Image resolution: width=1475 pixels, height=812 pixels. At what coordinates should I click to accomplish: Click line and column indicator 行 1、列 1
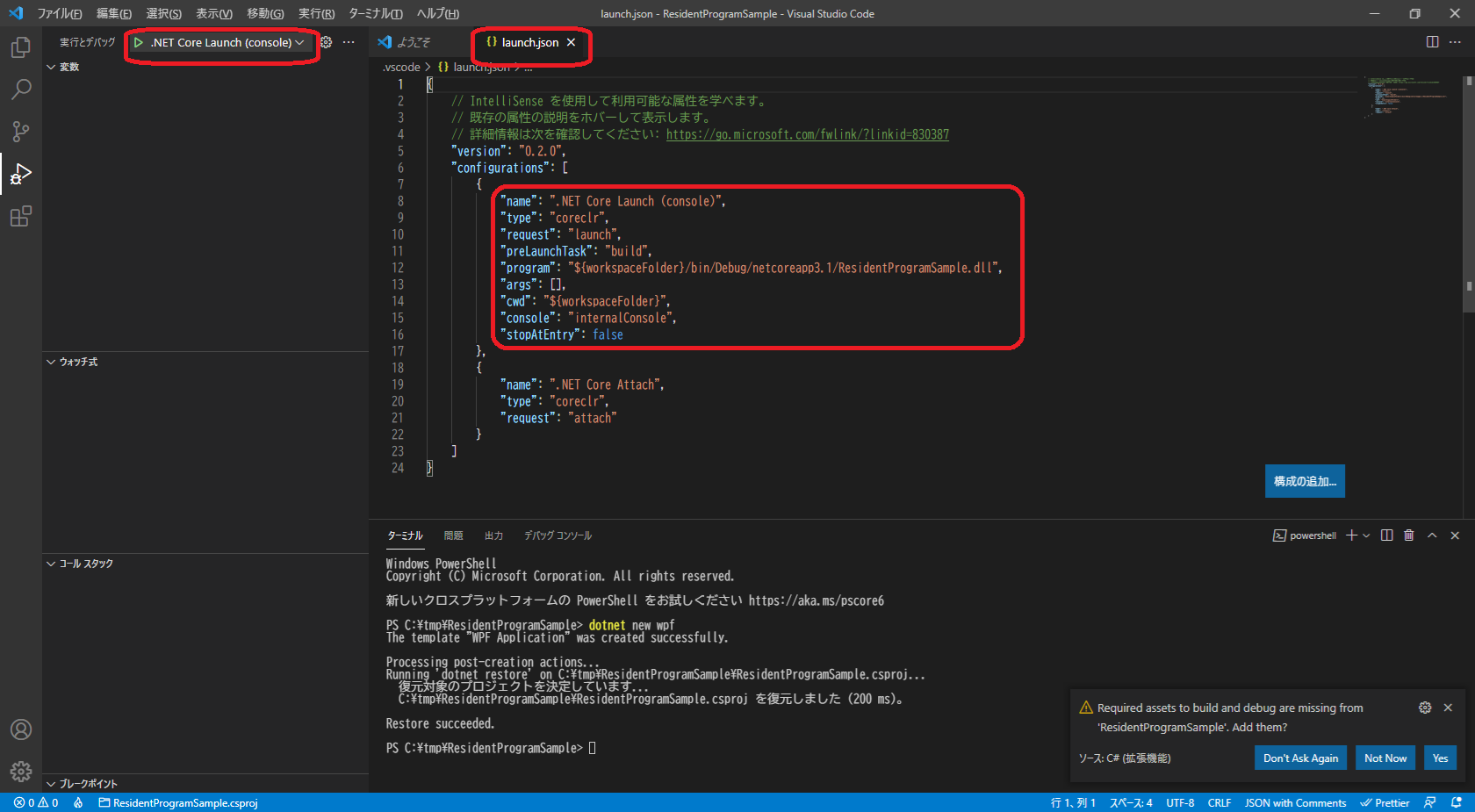click(x=1073, y=803)
